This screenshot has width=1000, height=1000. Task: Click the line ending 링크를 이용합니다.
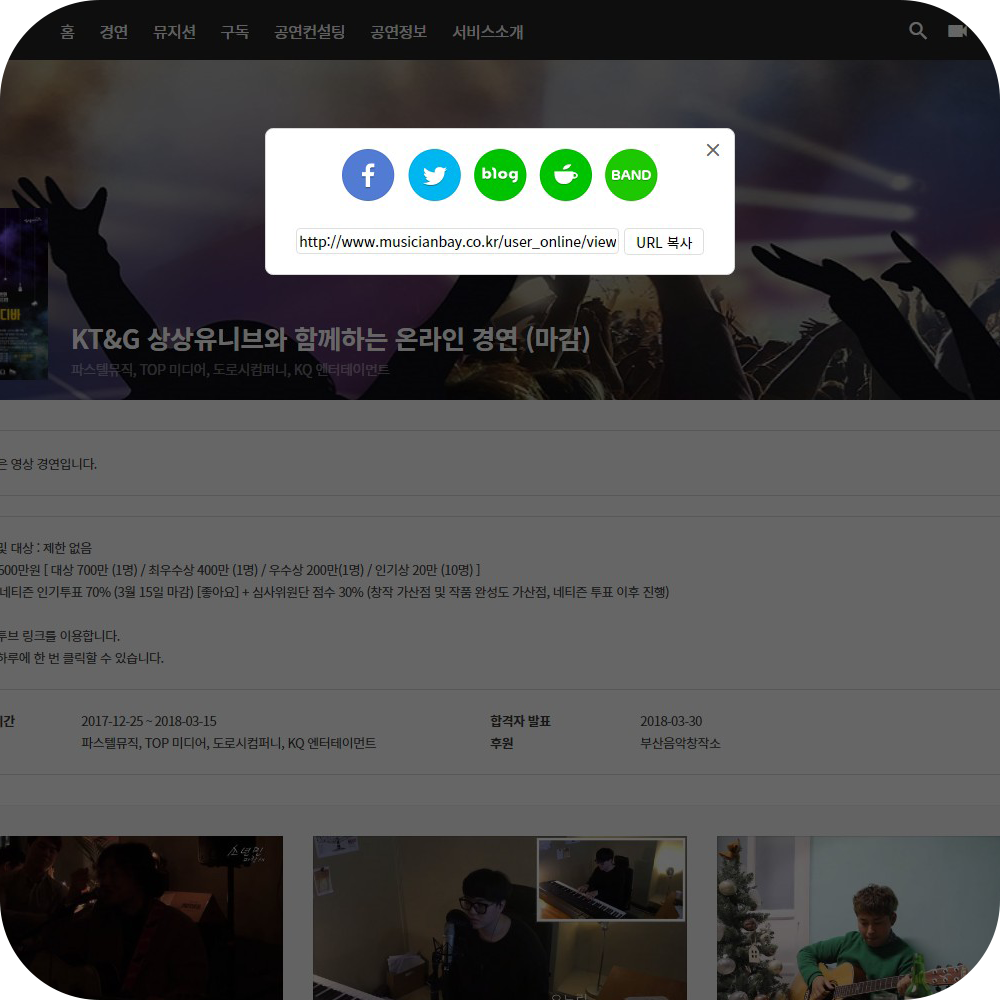[60, 635]
